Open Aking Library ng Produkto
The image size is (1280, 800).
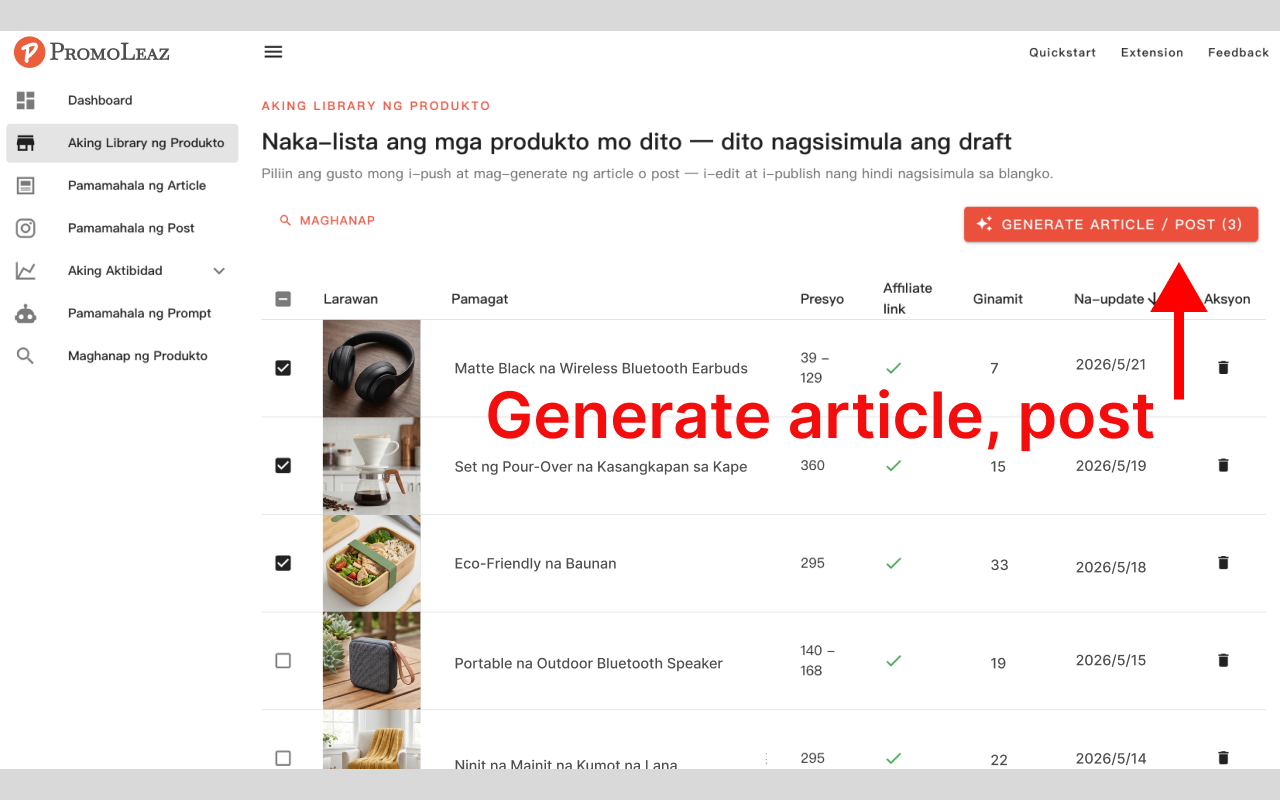coord(122,143)
